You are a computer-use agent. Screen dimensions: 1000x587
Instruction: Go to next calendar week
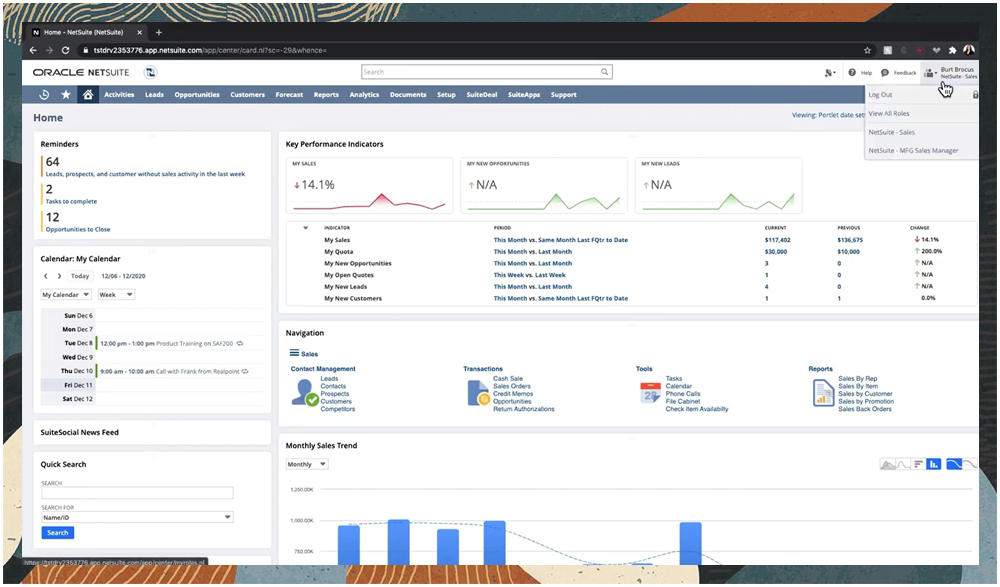(59, 276)
